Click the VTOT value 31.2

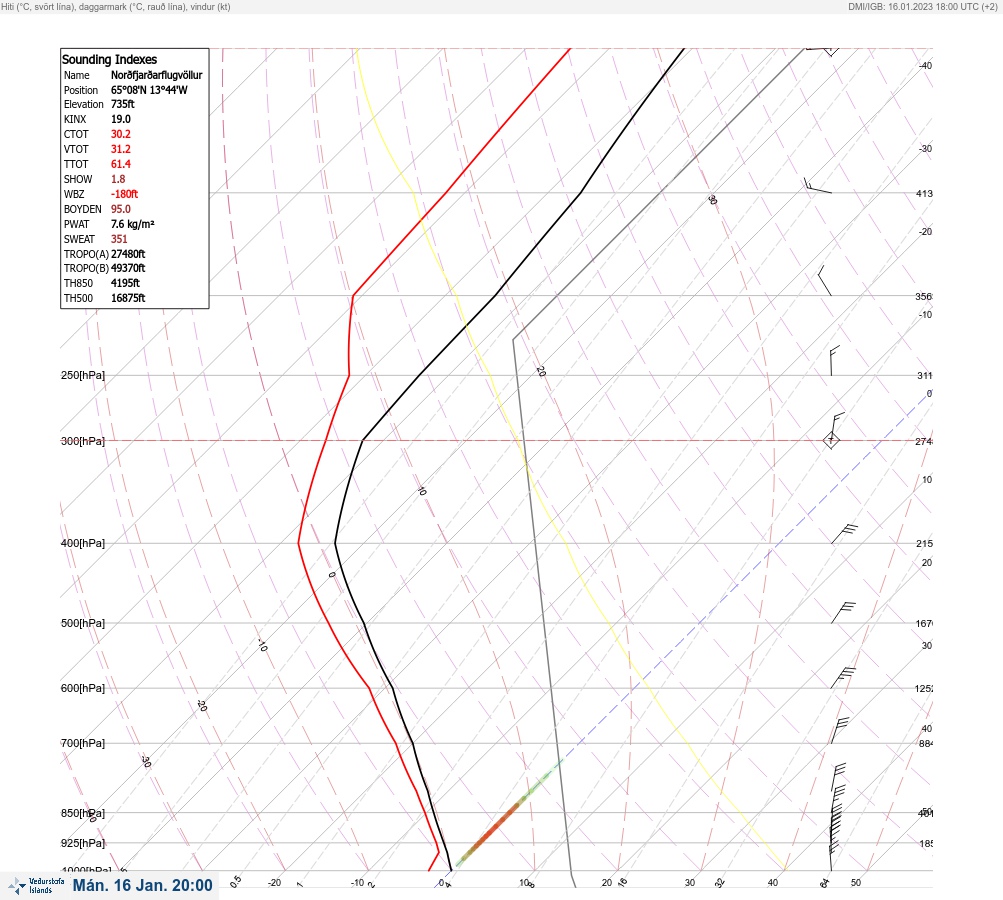coord(121,149)
